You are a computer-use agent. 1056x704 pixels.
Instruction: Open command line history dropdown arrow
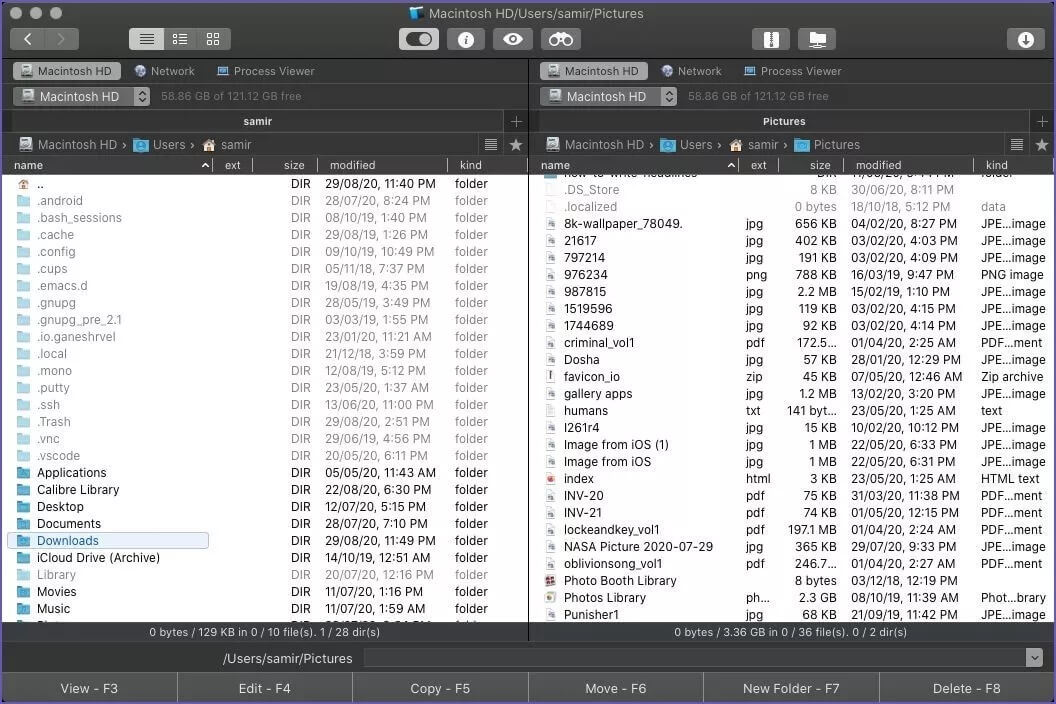[1034, 658]
